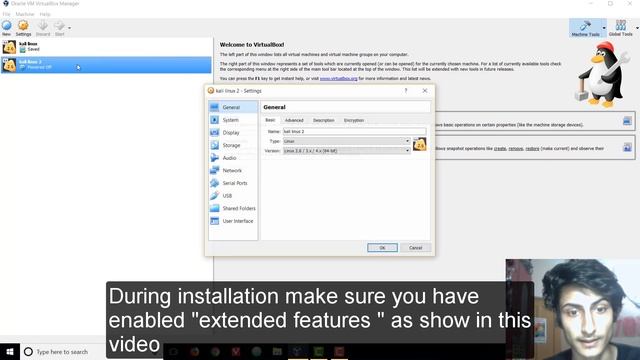The height and width of the screenshot is (360, 640).
Task: Open Network category in Settings sidebar
Action: [x=233, y=170]
